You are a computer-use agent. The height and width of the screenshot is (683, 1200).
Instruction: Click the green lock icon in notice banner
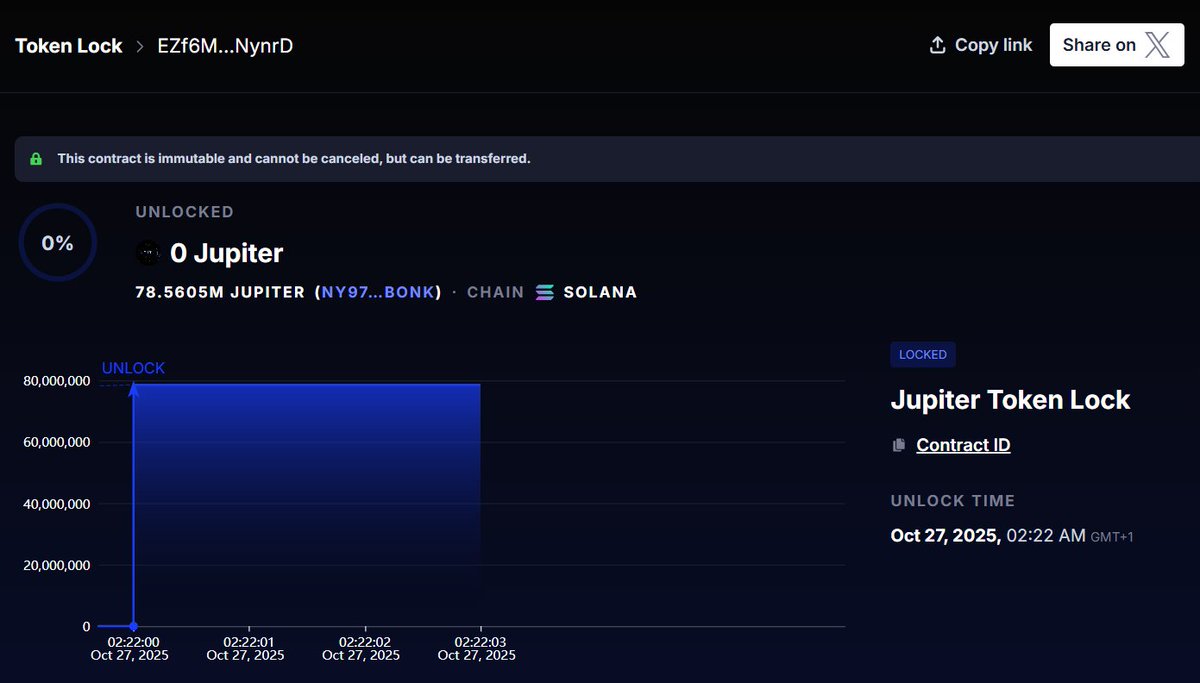coord(36,159)
